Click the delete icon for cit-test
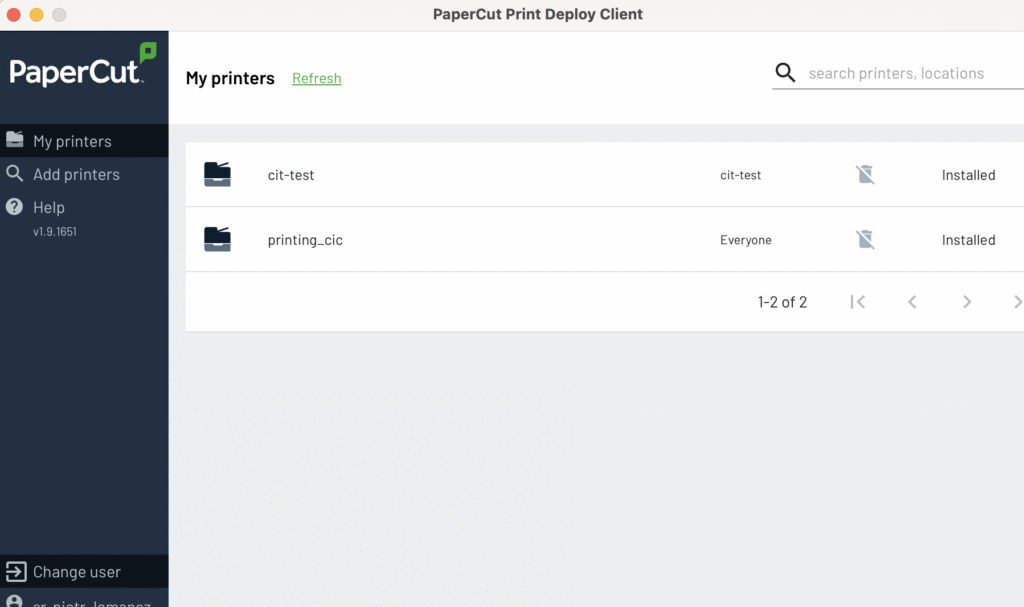 click(865, 175)
